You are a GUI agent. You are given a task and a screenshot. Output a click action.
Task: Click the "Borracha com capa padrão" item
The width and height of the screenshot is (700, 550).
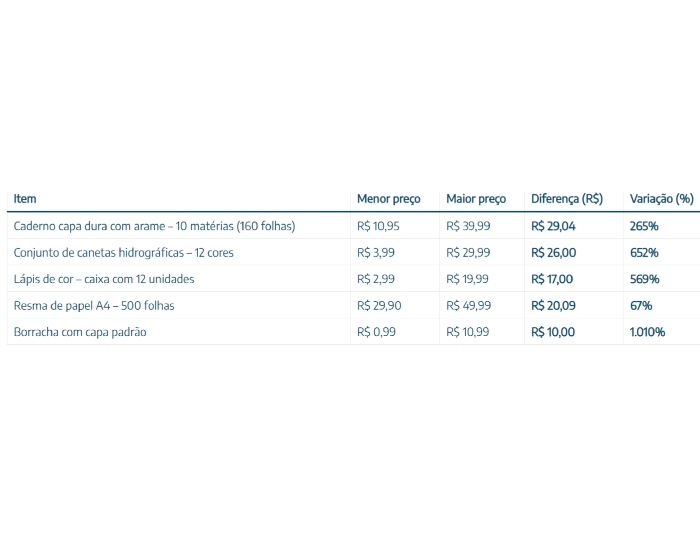click(80, 332)
